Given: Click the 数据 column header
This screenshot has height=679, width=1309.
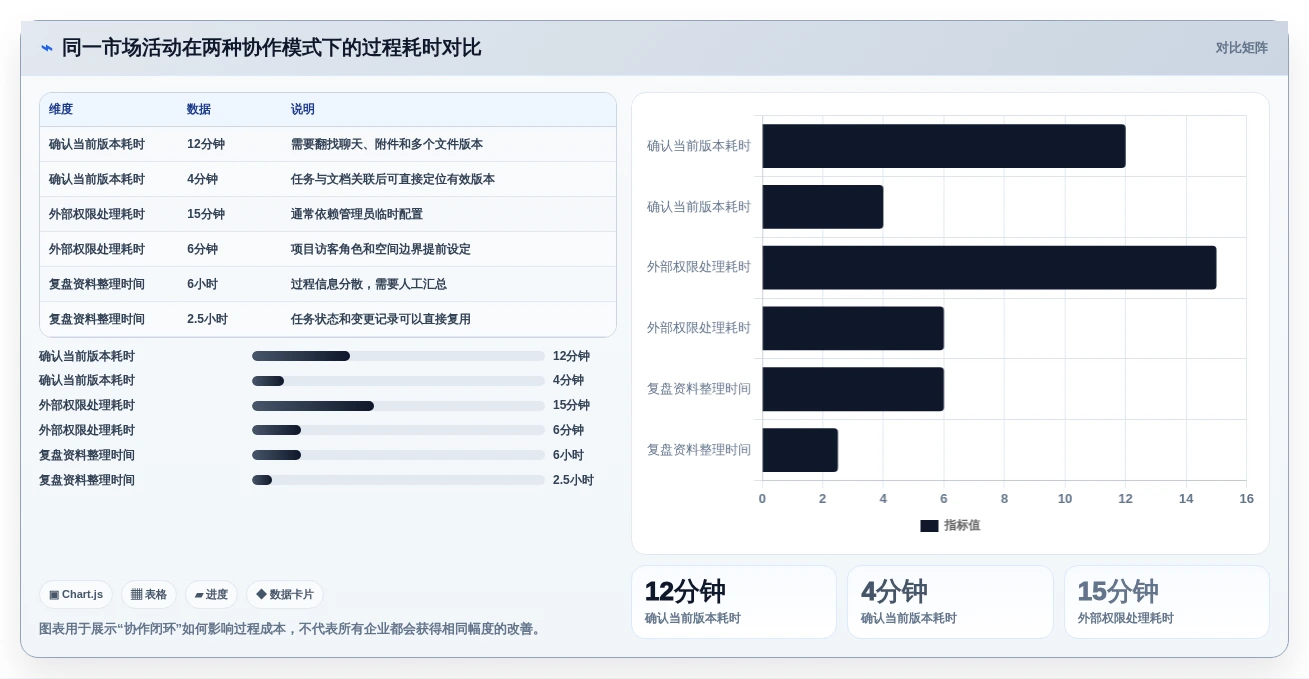Looking at the screenshot, I should 199,110.
